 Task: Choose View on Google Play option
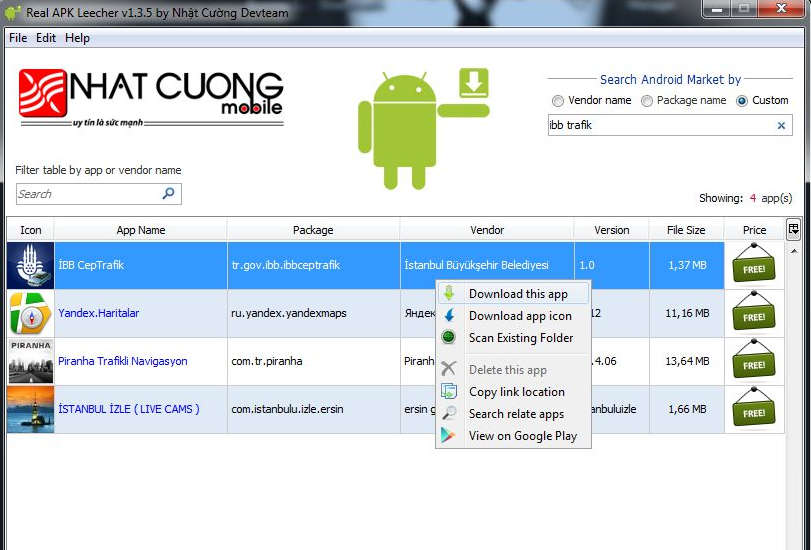[x=522, y=436]
